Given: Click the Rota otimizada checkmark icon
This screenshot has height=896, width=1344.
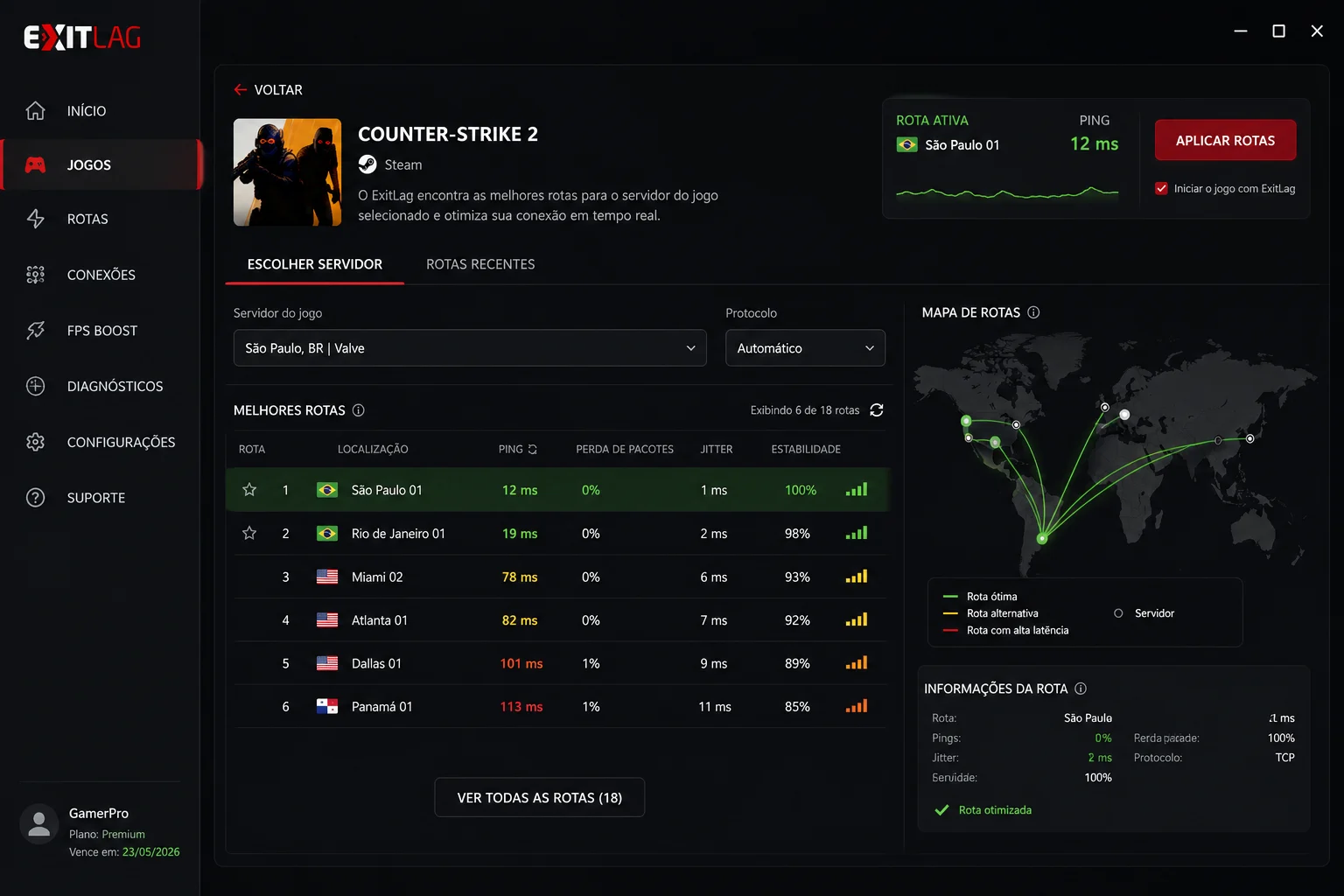Looking at the screenshot, I should 941,810.
